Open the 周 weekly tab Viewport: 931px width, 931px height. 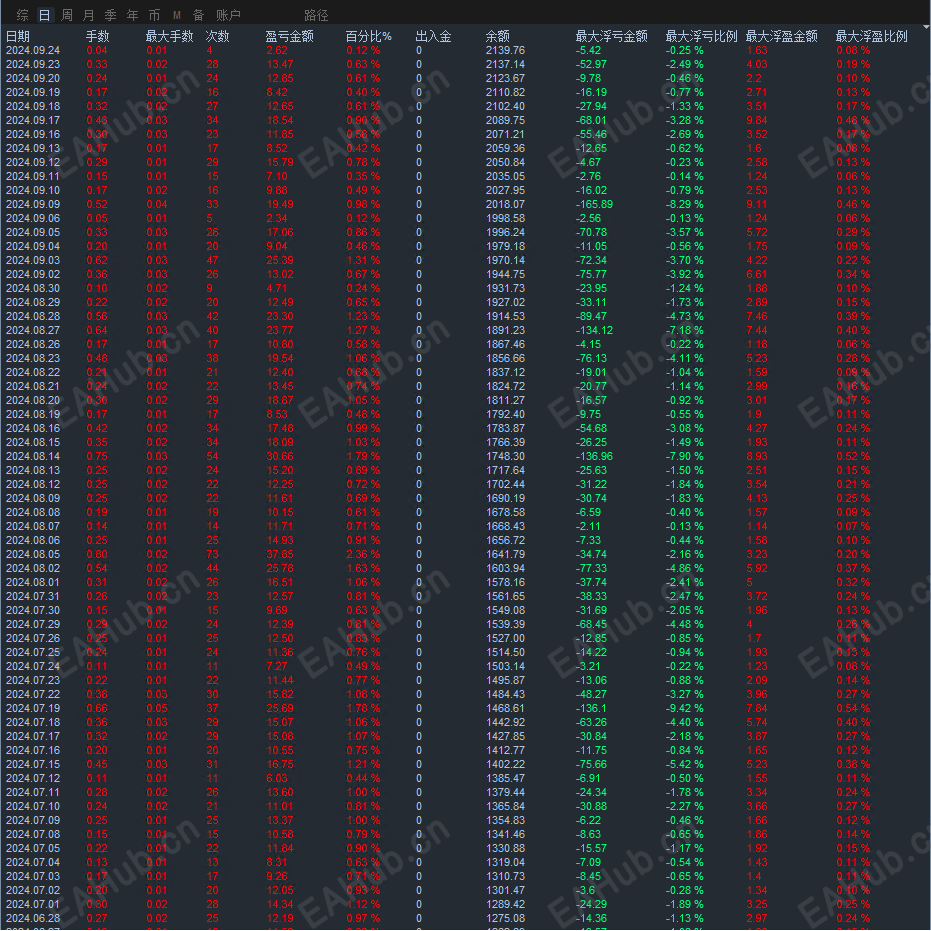(67, 15)
